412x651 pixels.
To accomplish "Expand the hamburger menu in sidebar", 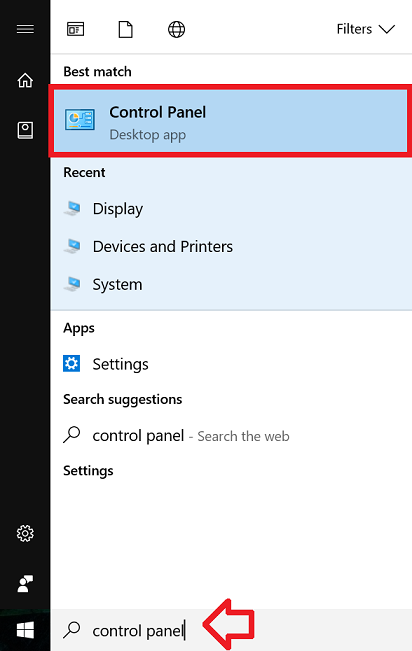I will [25, 29].
